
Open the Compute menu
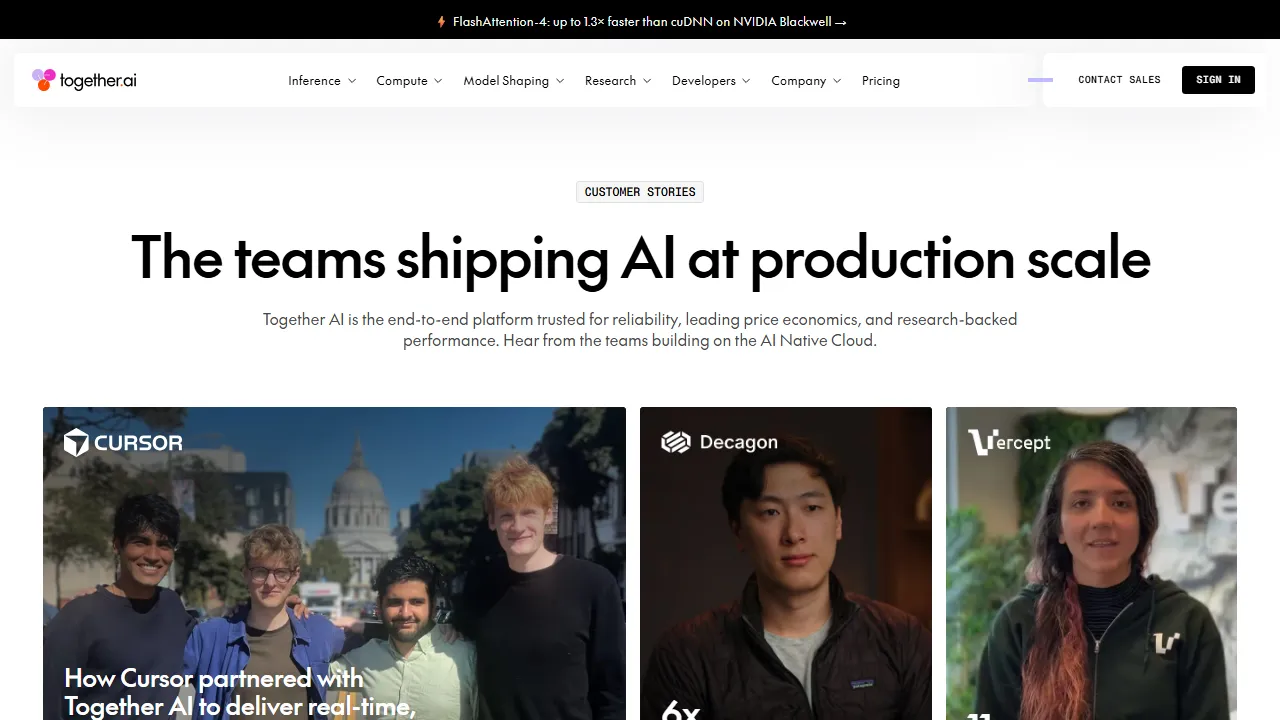[402, 81]
